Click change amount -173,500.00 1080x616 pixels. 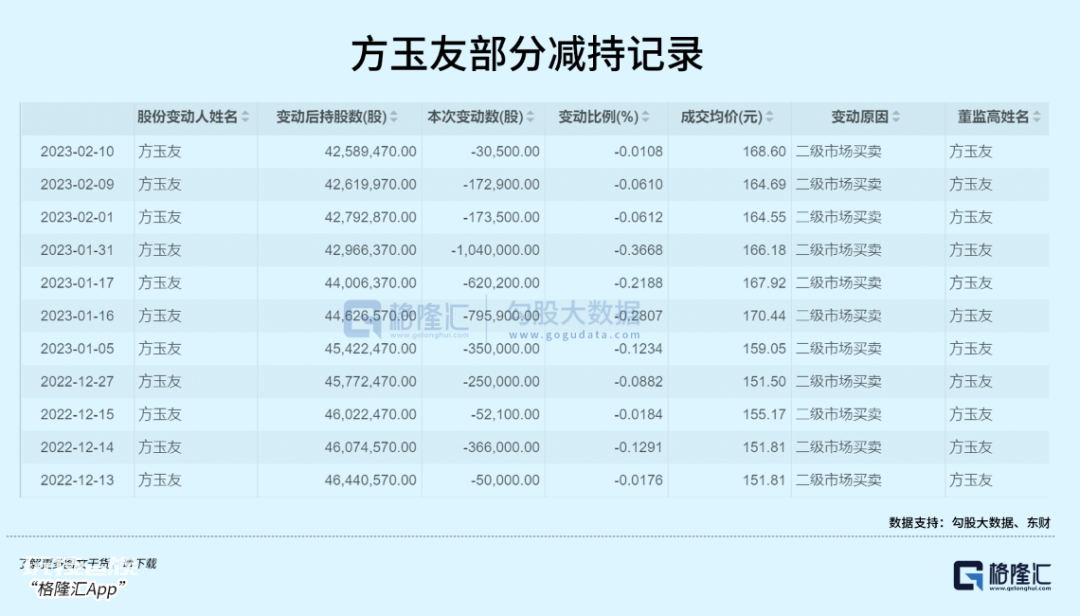pyautogui.click(x=501, y=217)
